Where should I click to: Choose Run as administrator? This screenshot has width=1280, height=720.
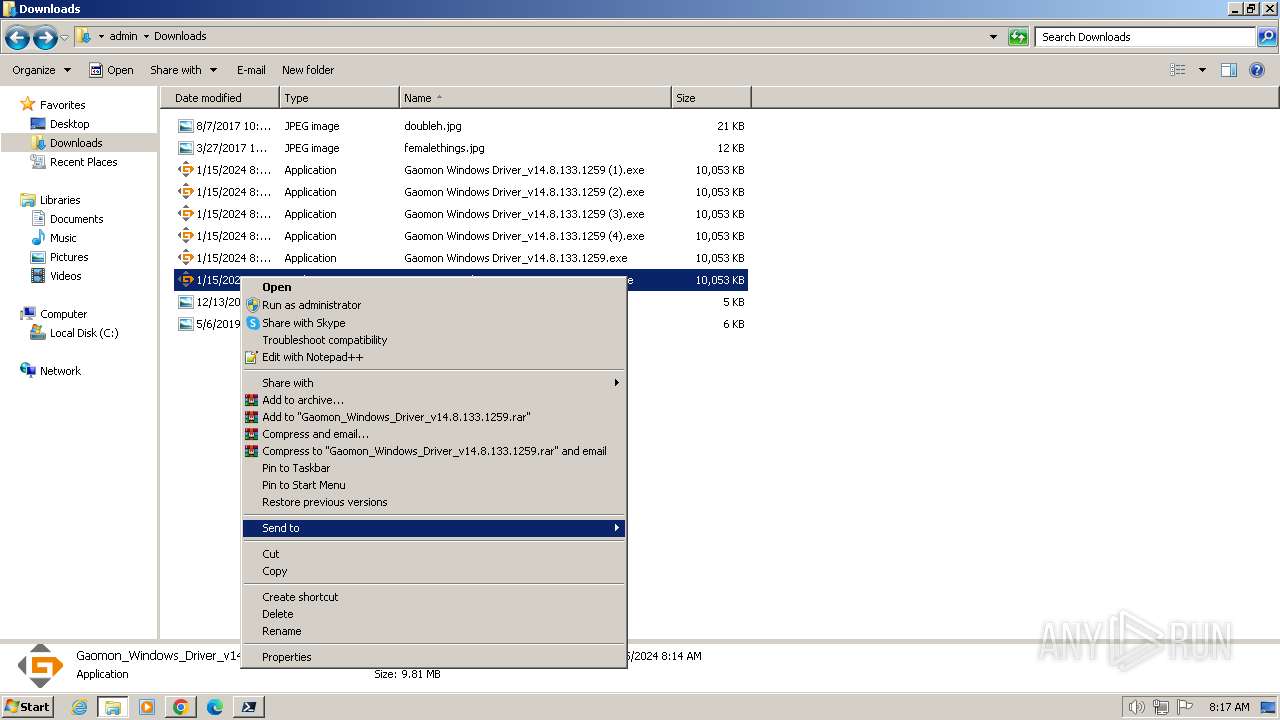click(434, 305)
